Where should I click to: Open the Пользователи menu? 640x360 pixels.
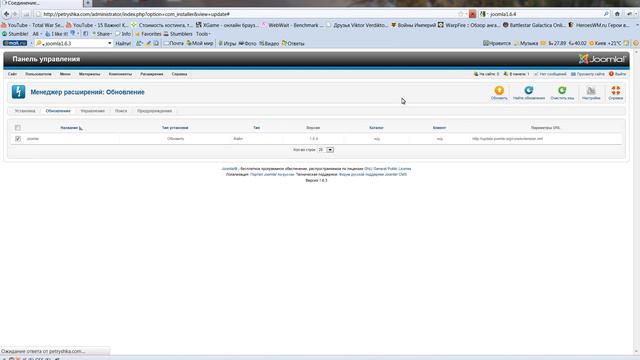38,74
